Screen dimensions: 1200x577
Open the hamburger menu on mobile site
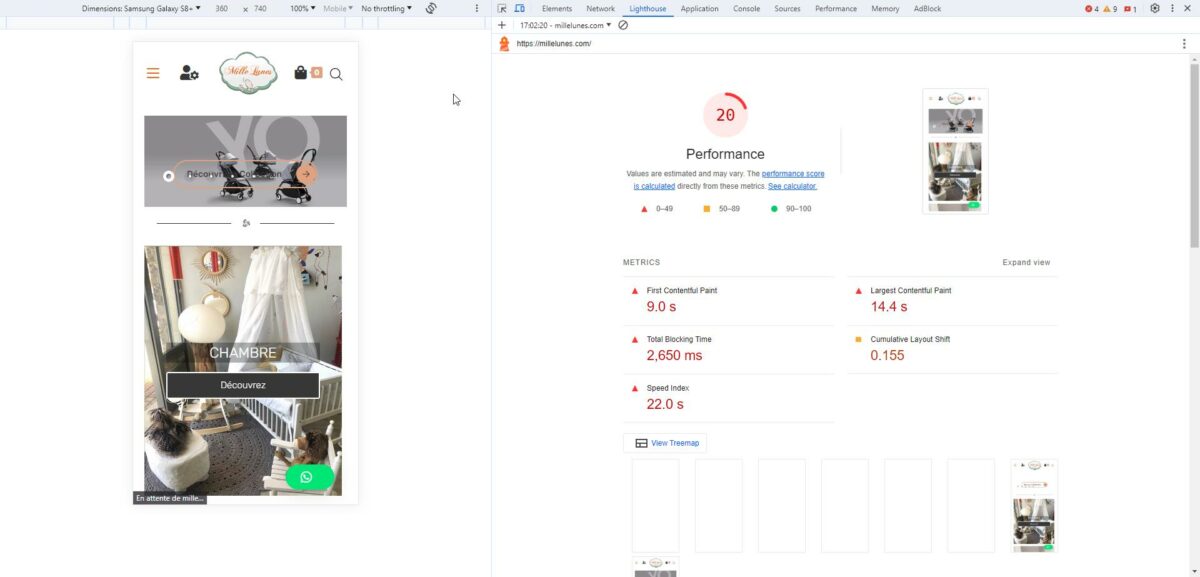[153, 73]
